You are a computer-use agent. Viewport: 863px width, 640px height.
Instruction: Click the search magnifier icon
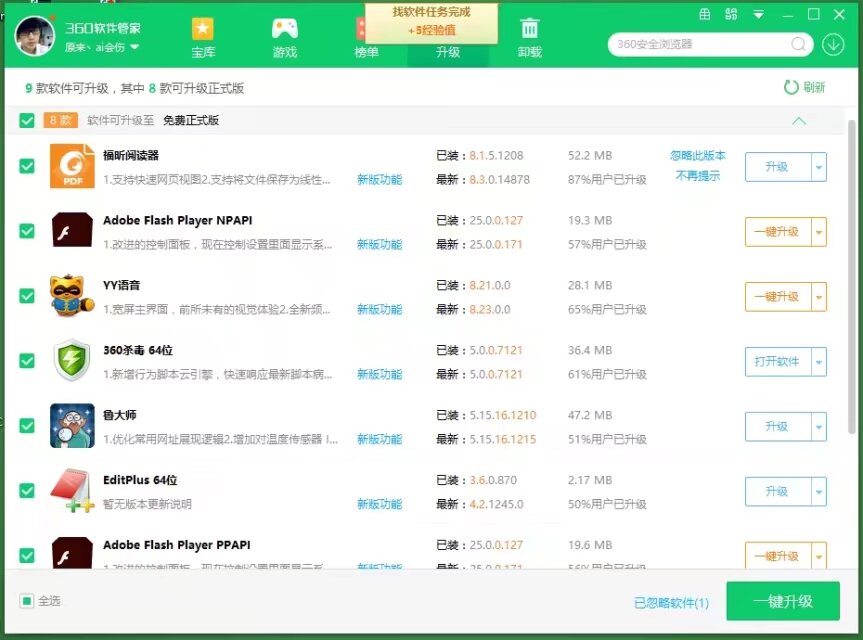pos(799,44)
